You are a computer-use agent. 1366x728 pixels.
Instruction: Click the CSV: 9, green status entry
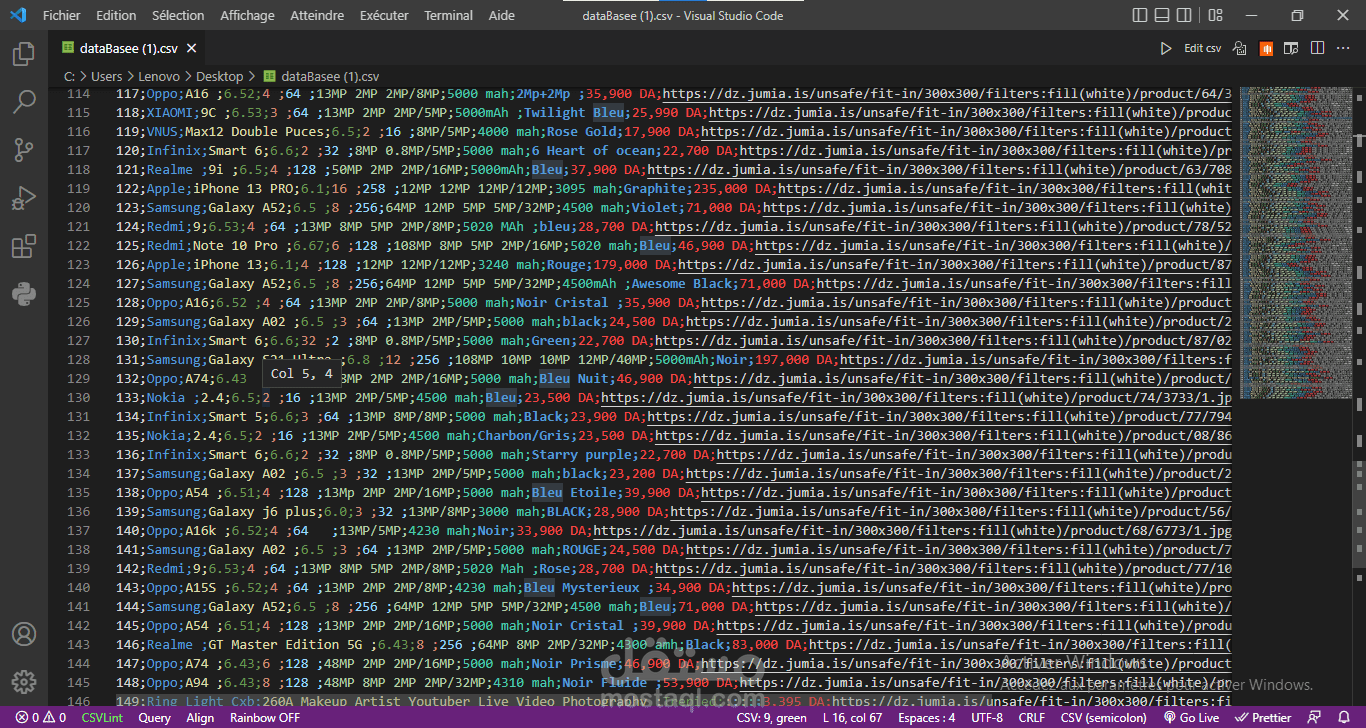(771, 717)
